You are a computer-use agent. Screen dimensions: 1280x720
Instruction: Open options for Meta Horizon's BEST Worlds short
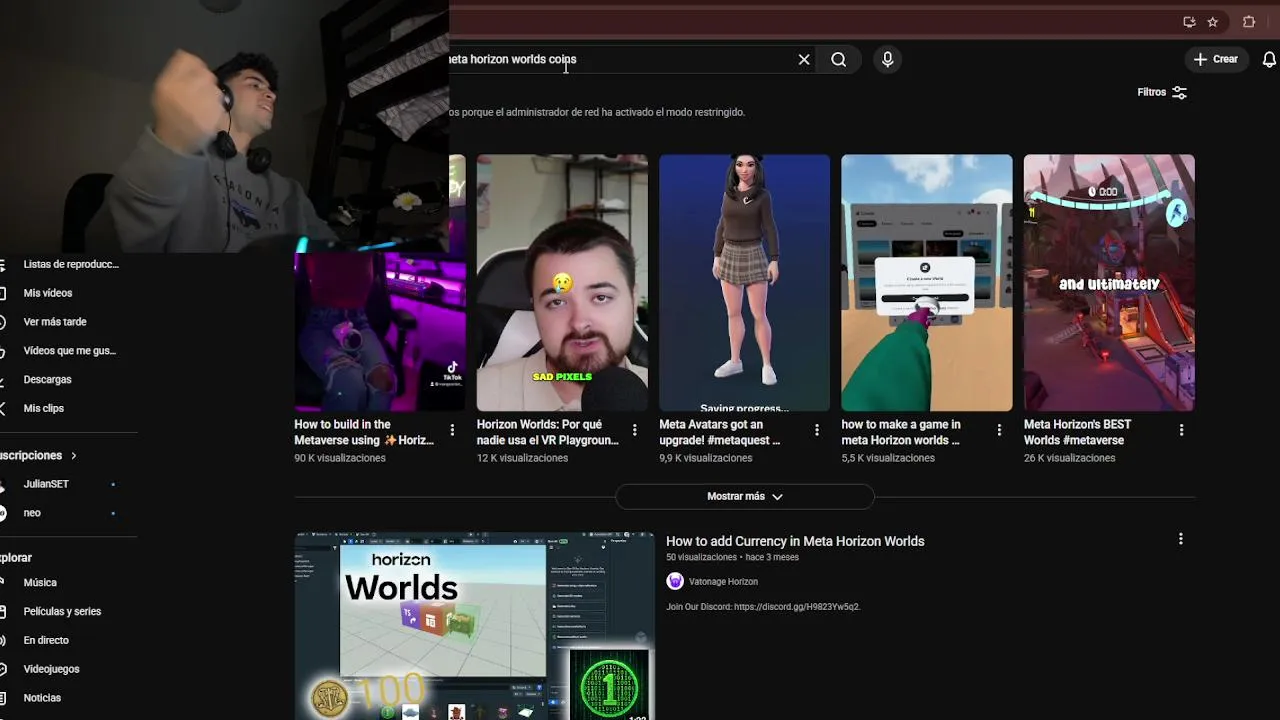tap(1181, 430)
